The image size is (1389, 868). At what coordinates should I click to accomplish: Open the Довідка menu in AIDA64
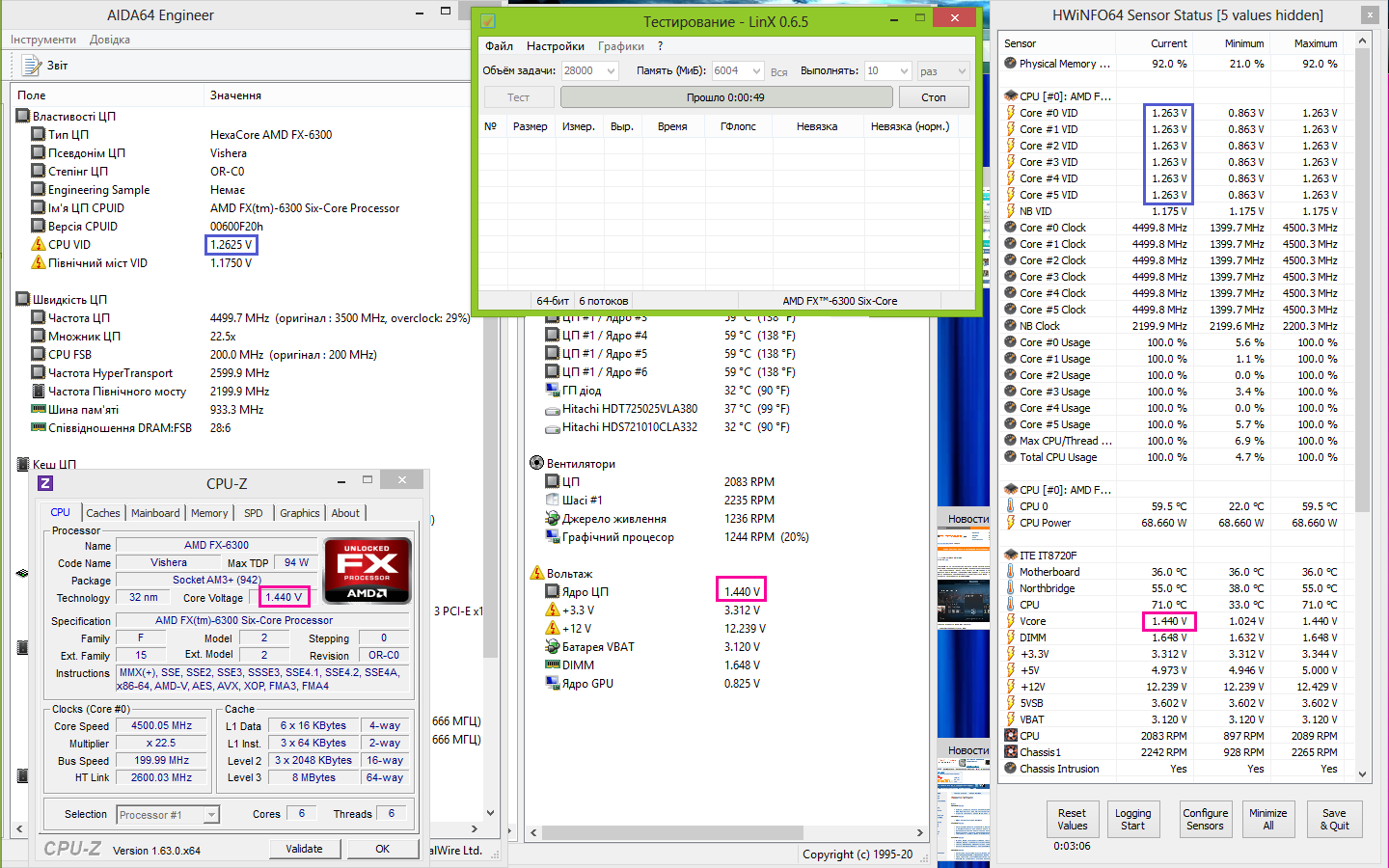110,40
